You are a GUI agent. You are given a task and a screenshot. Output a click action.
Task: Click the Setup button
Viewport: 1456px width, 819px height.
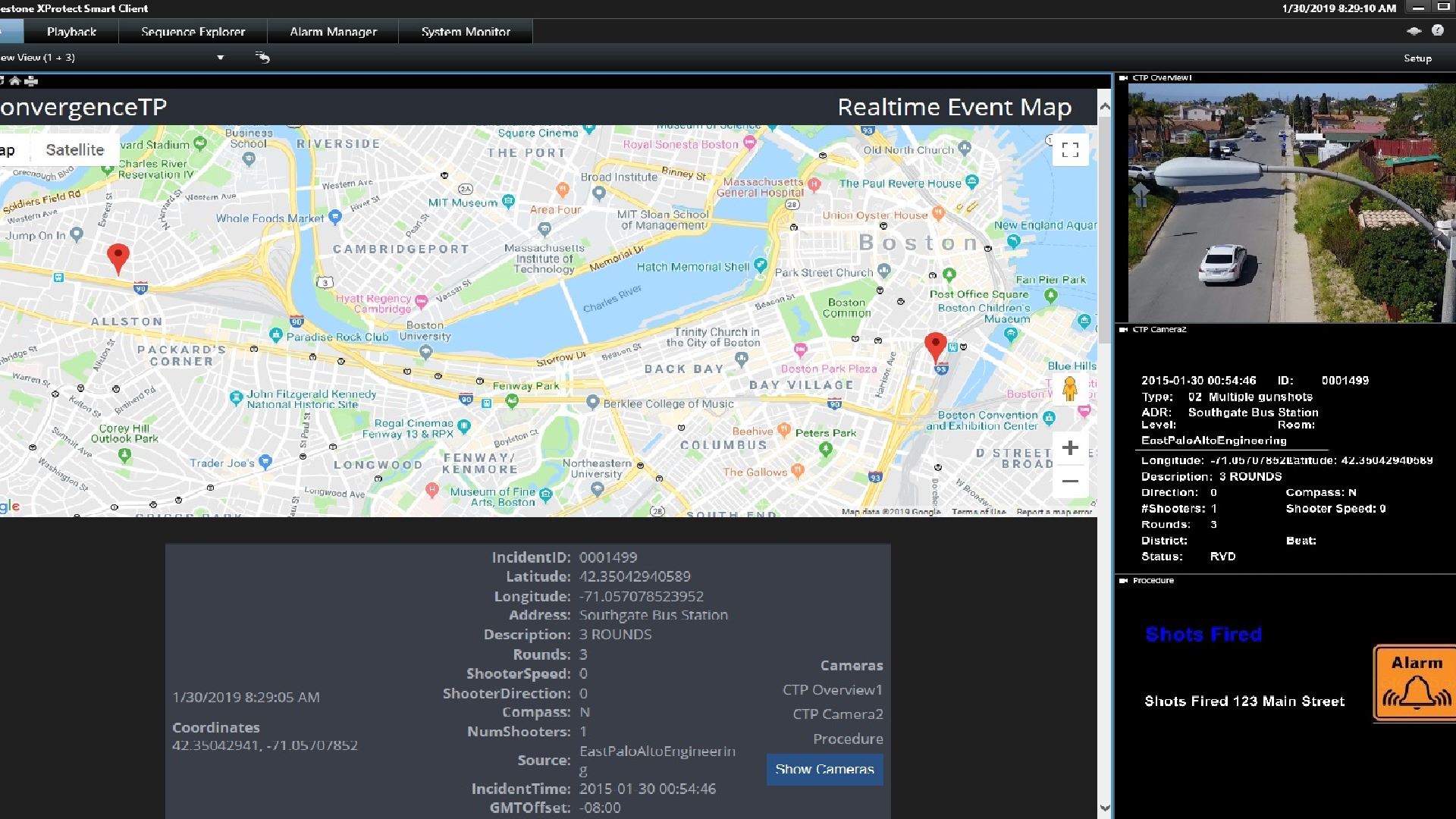click(1417, 58)
